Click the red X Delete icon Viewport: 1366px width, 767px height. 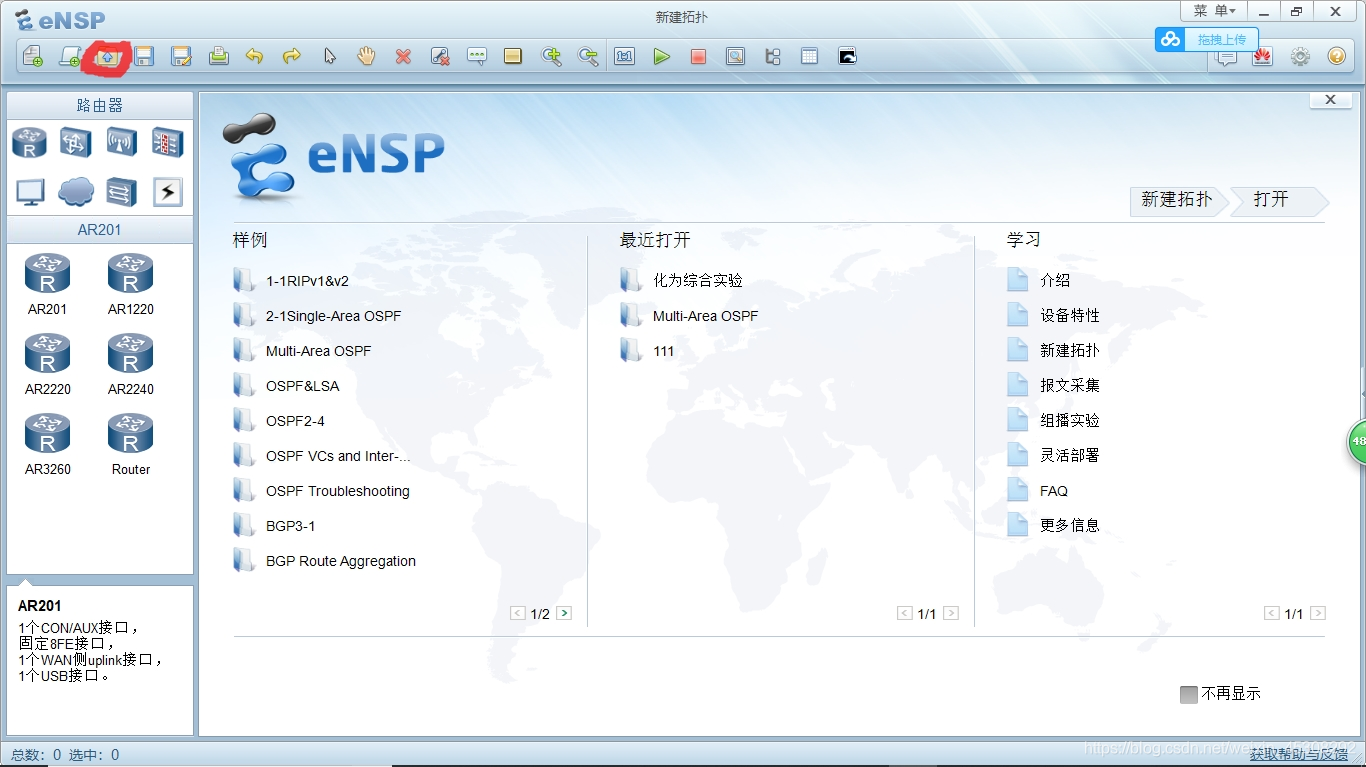tap(403, 57)
